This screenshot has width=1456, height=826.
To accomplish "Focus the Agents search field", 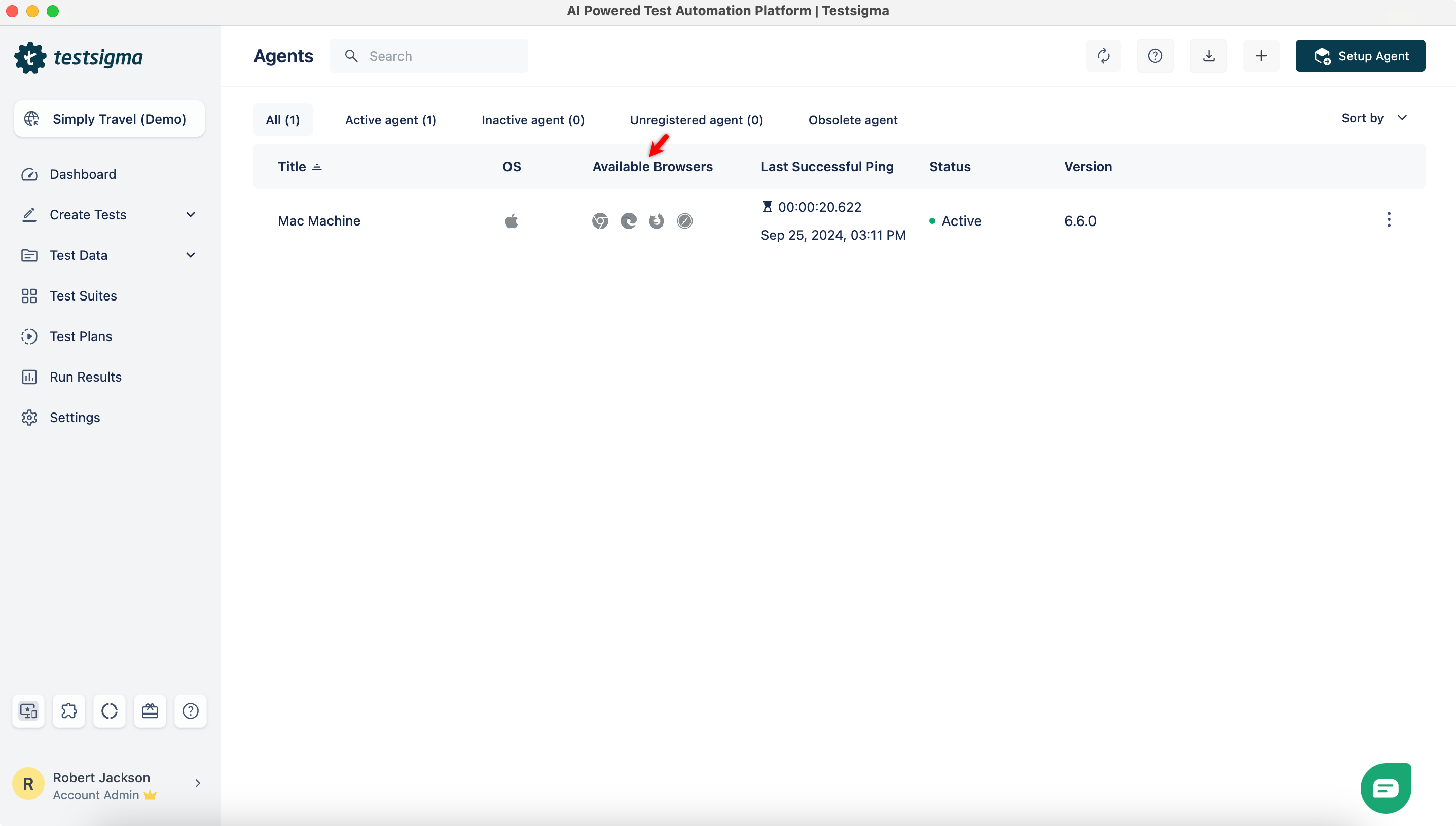I will pyautogui.click(x=429, y=56).
